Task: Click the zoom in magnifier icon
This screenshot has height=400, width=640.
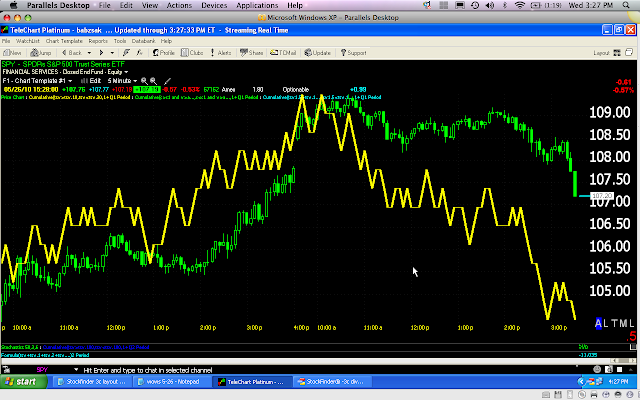Action: point(144,81)
